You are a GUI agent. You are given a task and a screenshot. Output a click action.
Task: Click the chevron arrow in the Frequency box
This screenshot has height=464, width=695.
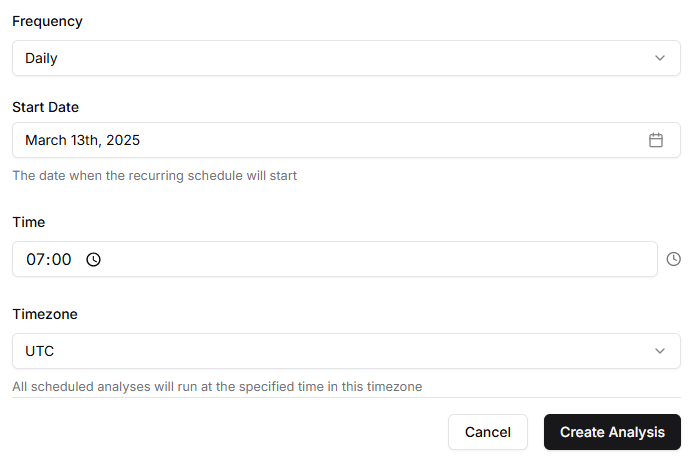660,58
